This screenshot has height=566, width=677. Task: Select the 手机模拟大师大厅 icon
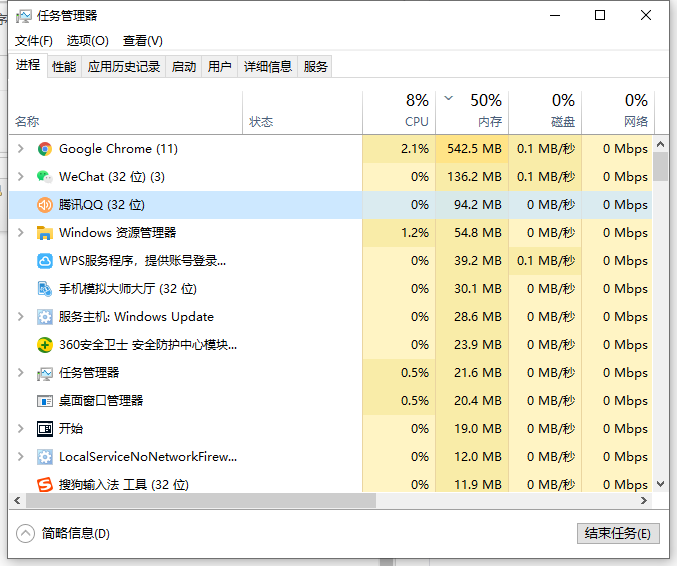[x=44, y=289]
